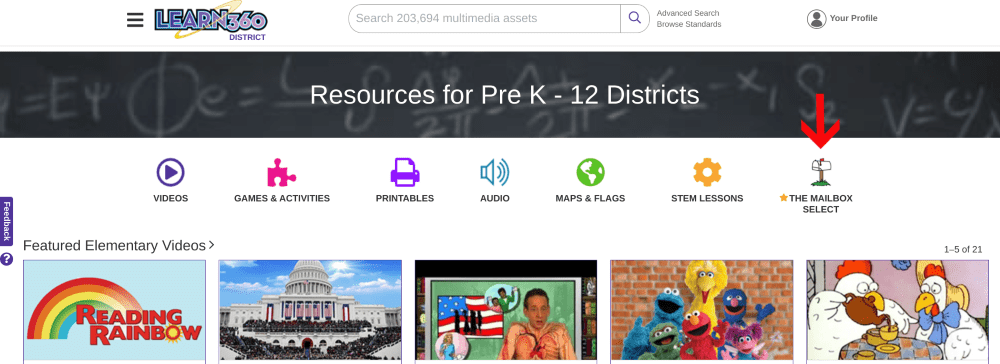Click the multimedia assets search field
Screen dimensions: 1000x364
pos(485,18)
